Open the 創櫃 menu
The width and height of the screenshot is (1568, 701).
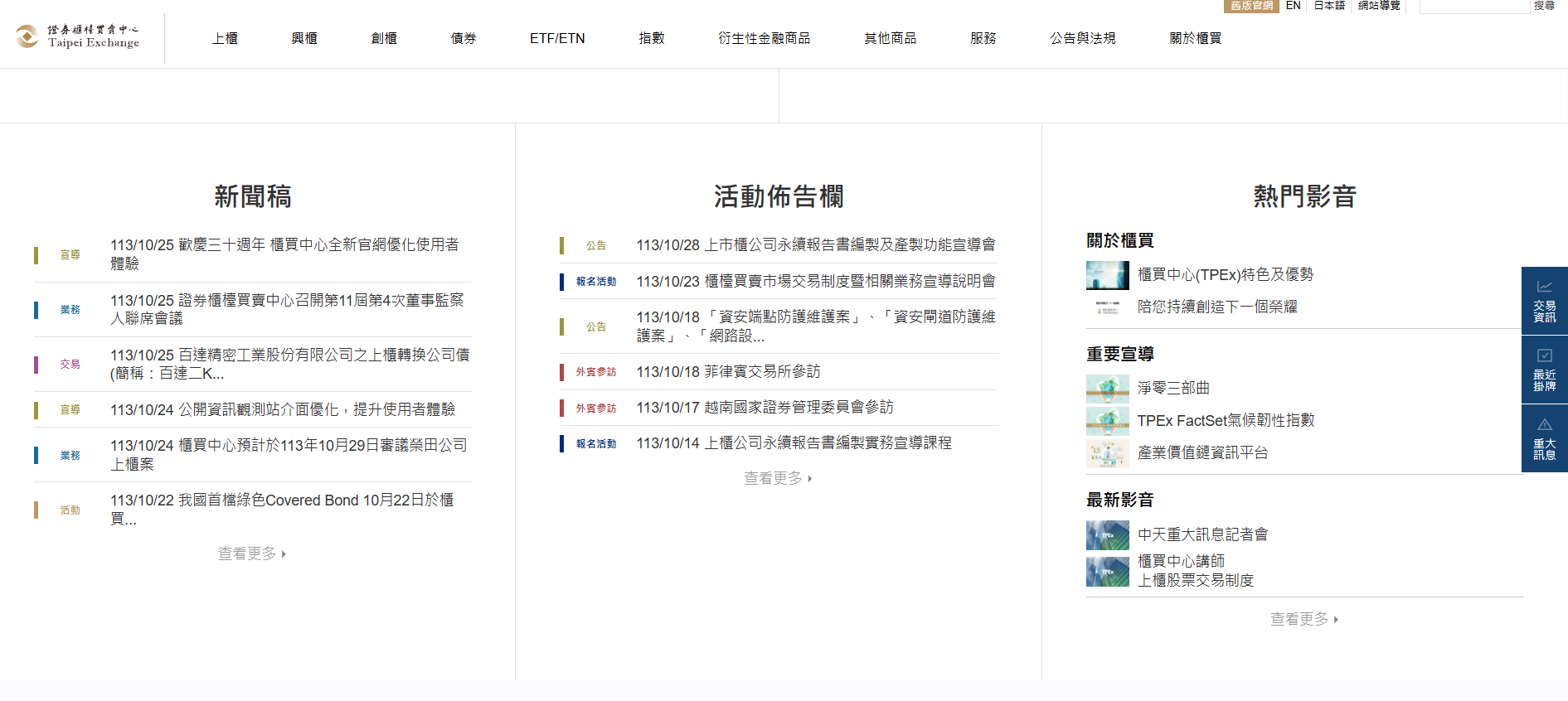coord(384,38)
